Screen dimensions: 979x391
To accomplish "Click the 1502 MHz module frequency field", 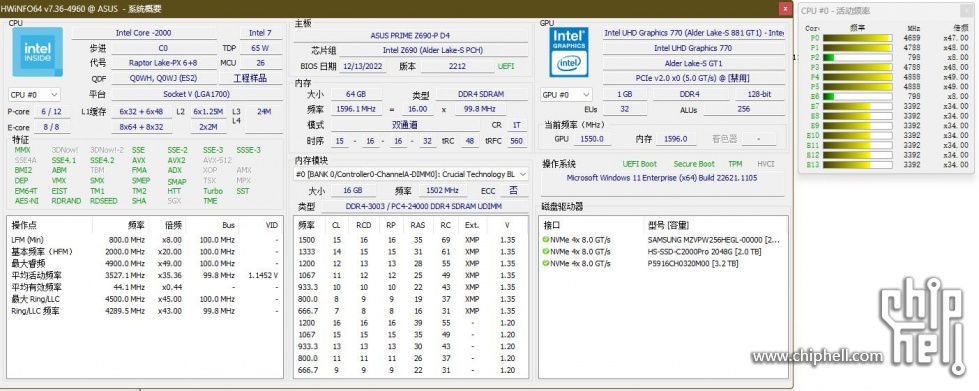I will point(442,191).
